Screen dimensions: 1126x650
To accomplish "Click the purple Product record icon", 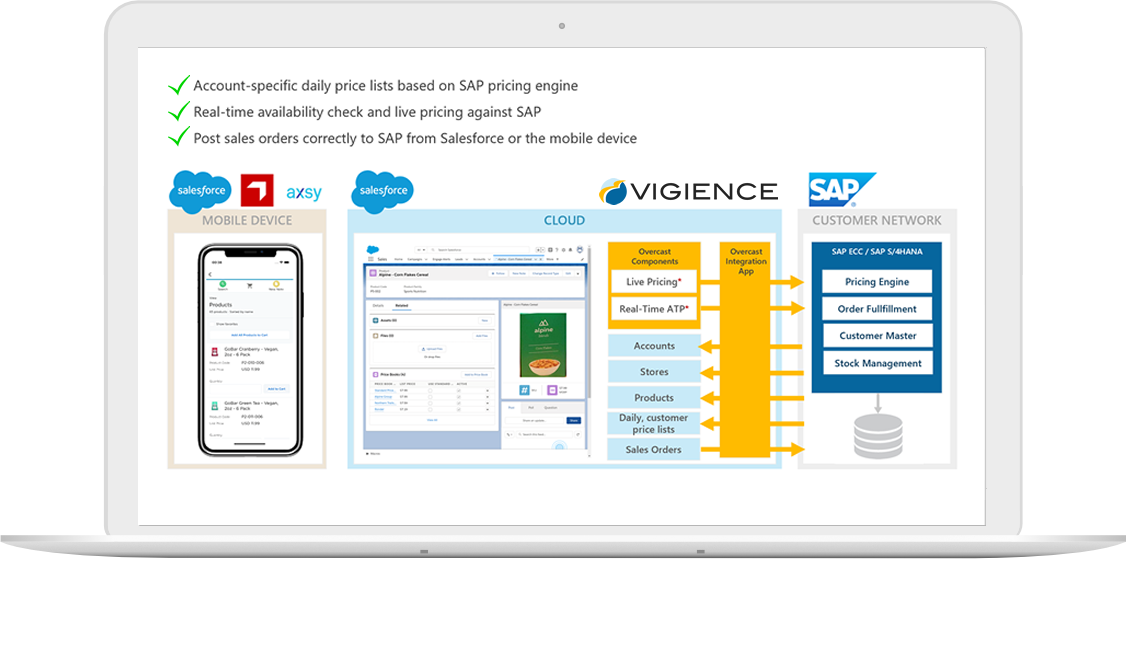I will 373,274.
